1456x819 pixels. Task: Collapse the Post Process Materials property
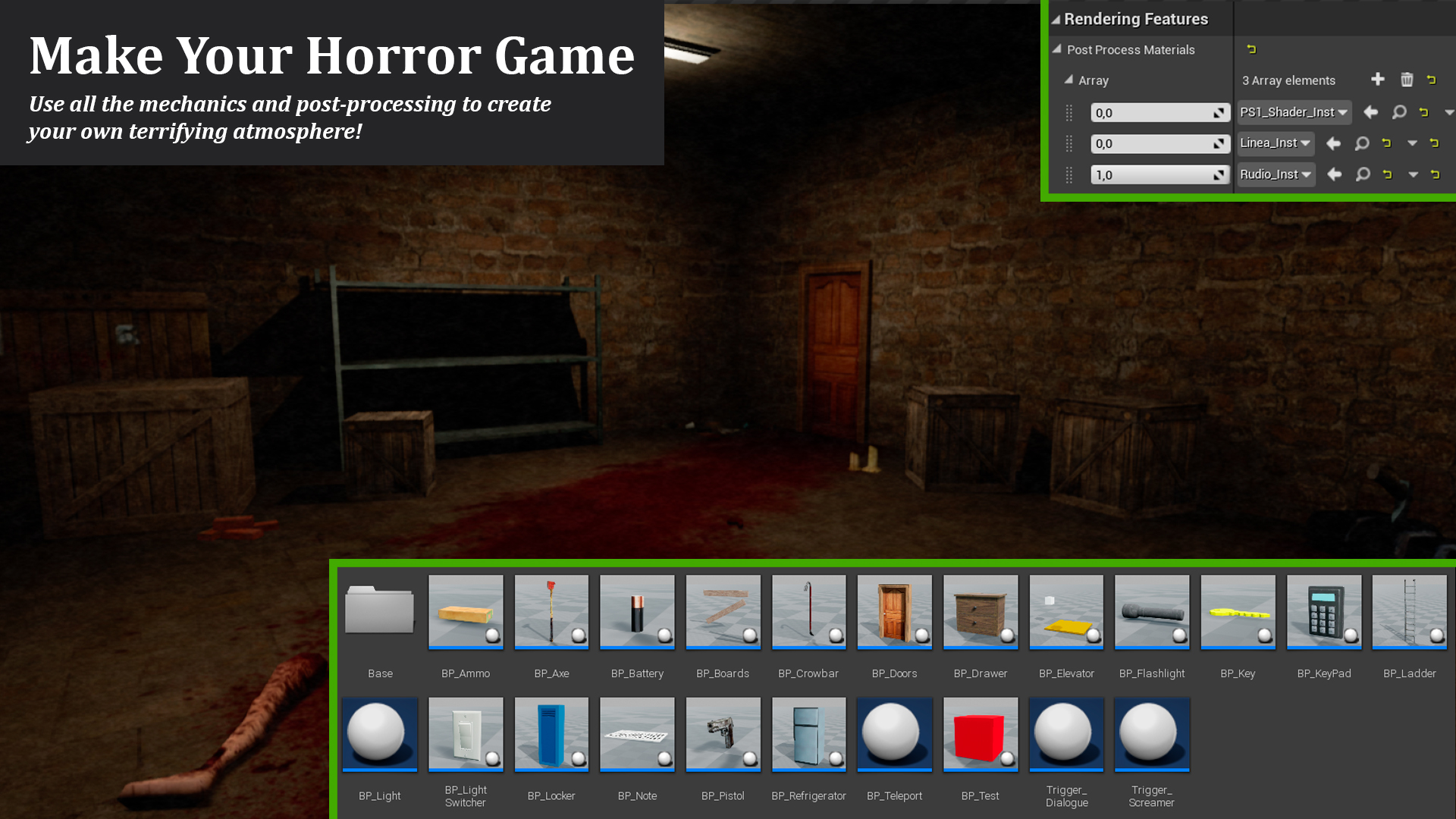(1057, 49)
